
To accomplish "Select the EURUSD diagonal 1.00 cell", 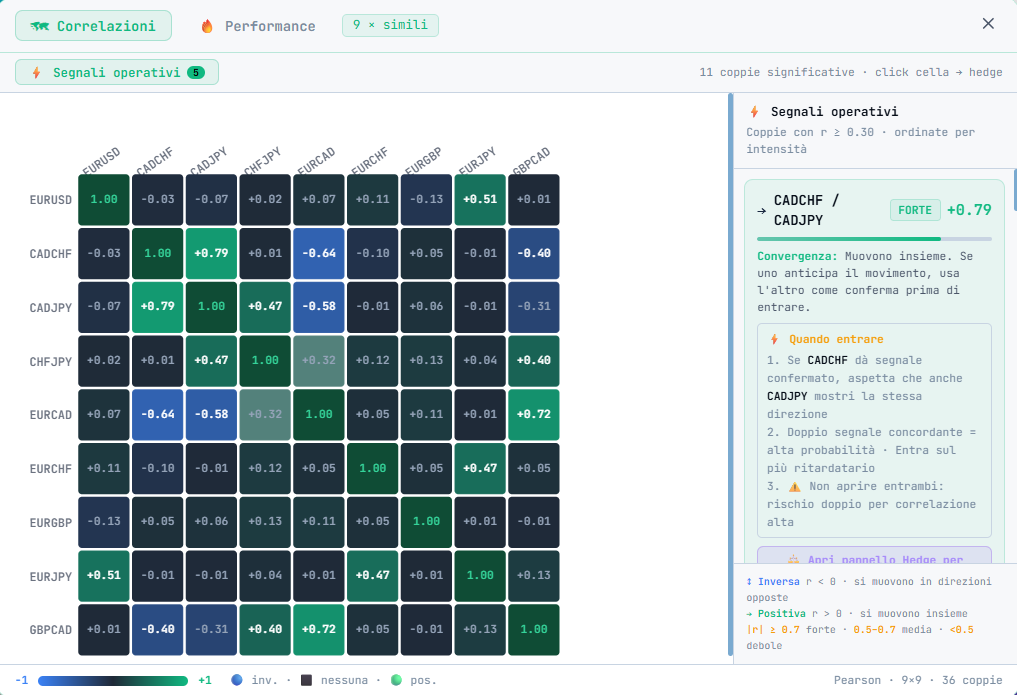I will point(104,200).
